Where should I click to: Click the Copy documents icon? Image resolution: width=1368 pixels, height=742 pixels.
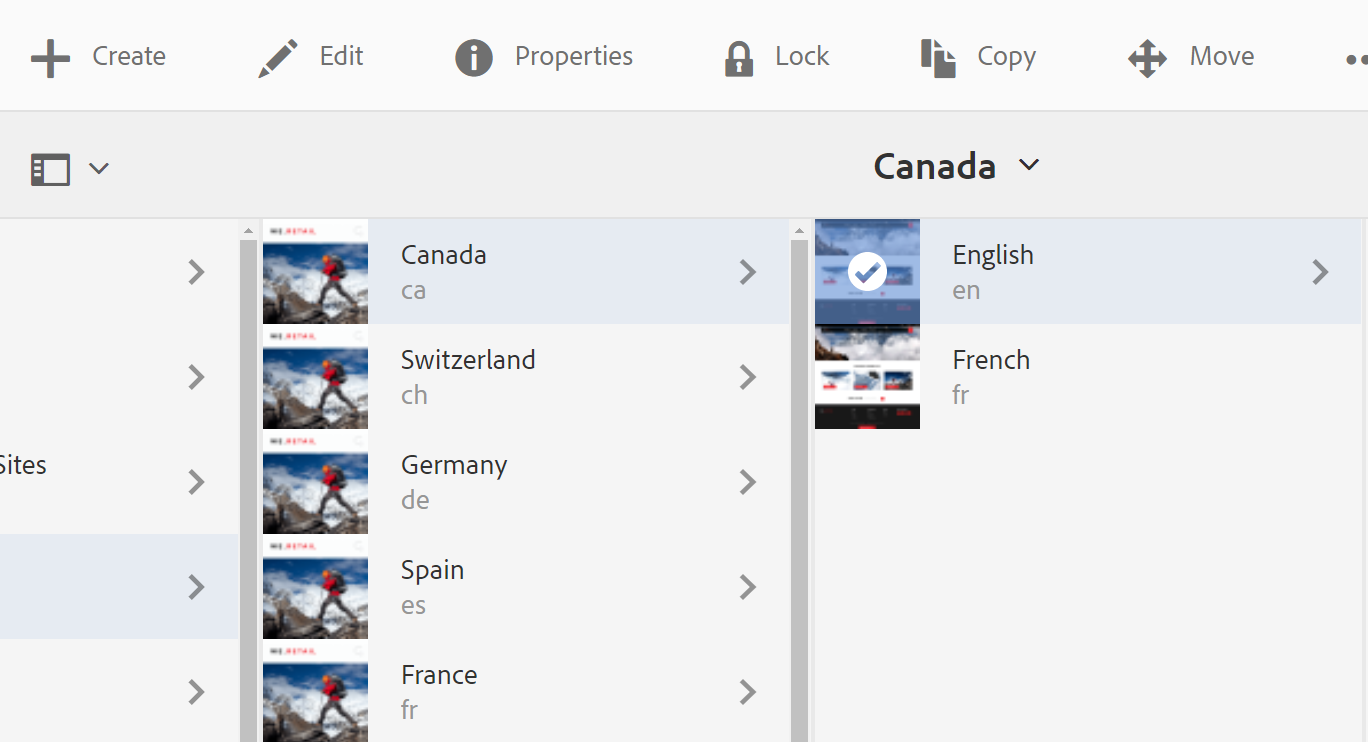pos(938,58)
